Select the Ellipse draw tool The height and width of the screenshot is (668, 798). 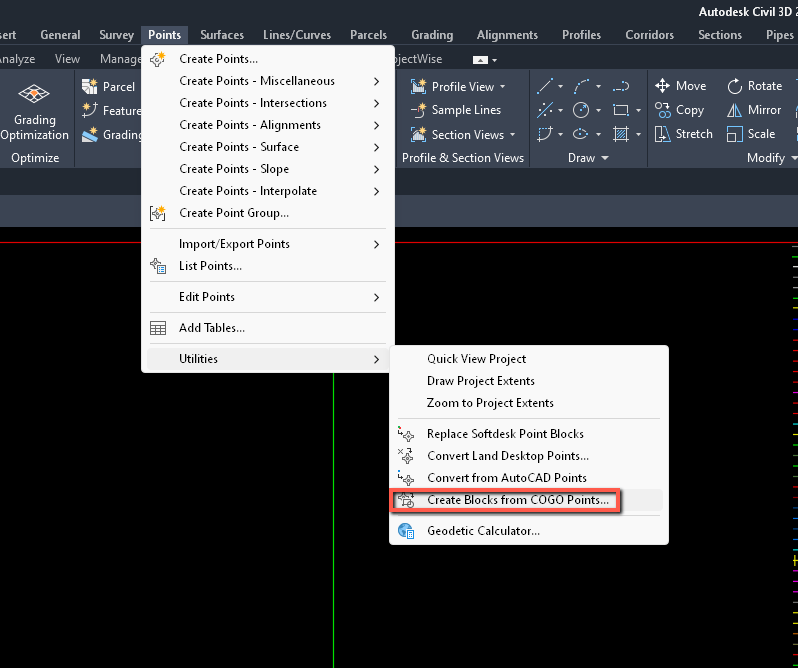tap(581, 134)
